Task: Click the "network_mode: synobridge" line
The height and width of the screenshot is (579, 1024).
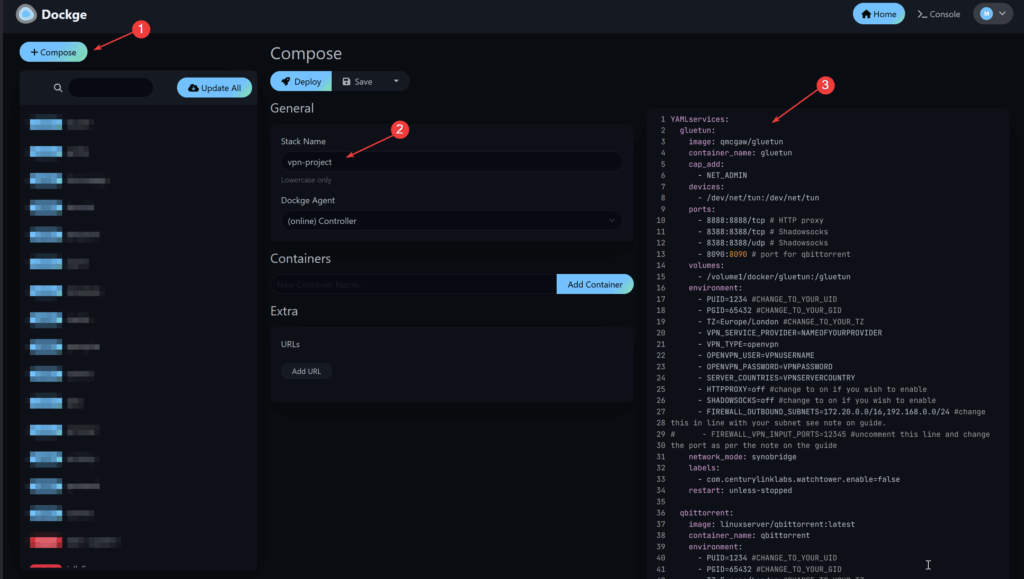Action: click(x=743, y=457)
